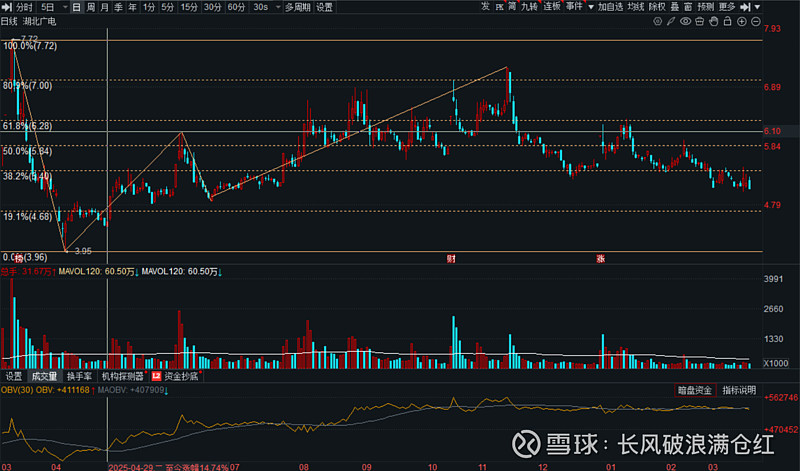Expand the dropdown arrow after 事件
Image resolution: width=800 pixels, height=471 pixels.
coord(589,7)
